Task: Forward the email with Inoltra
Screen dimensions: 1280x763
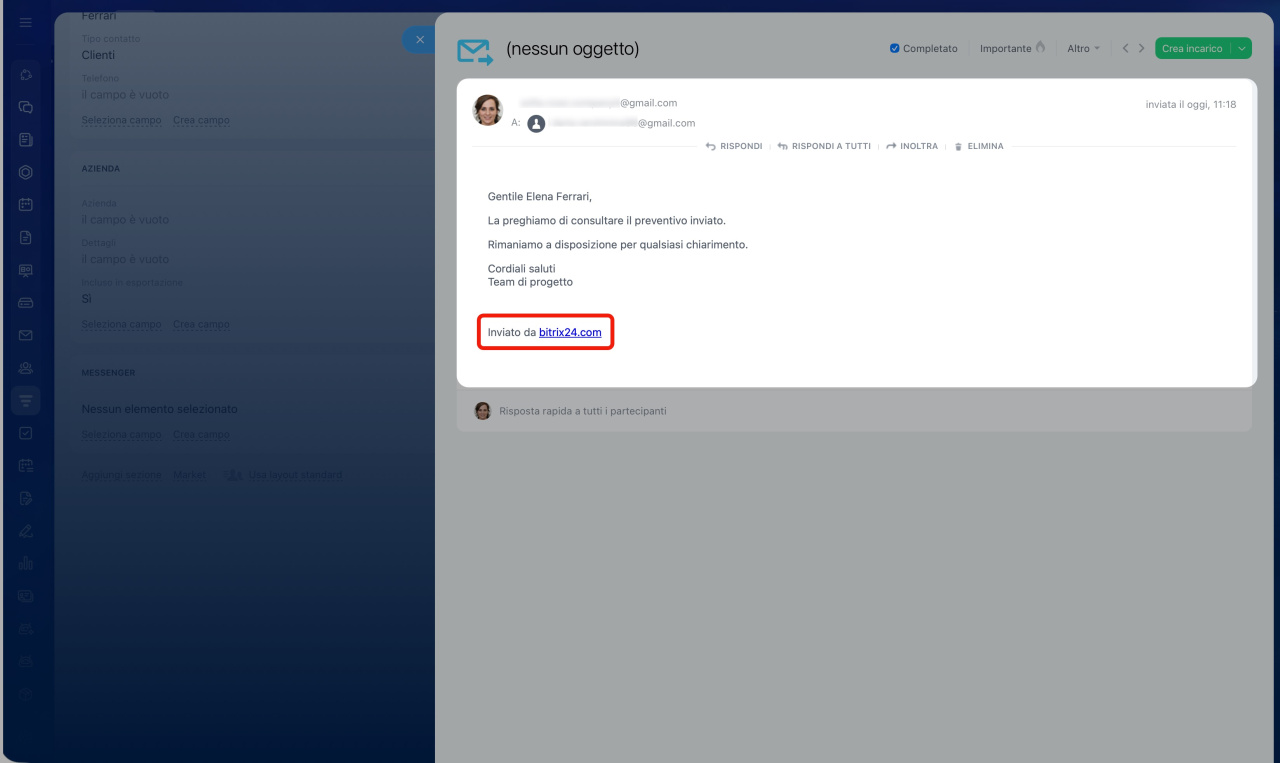Action: point(912,146)
